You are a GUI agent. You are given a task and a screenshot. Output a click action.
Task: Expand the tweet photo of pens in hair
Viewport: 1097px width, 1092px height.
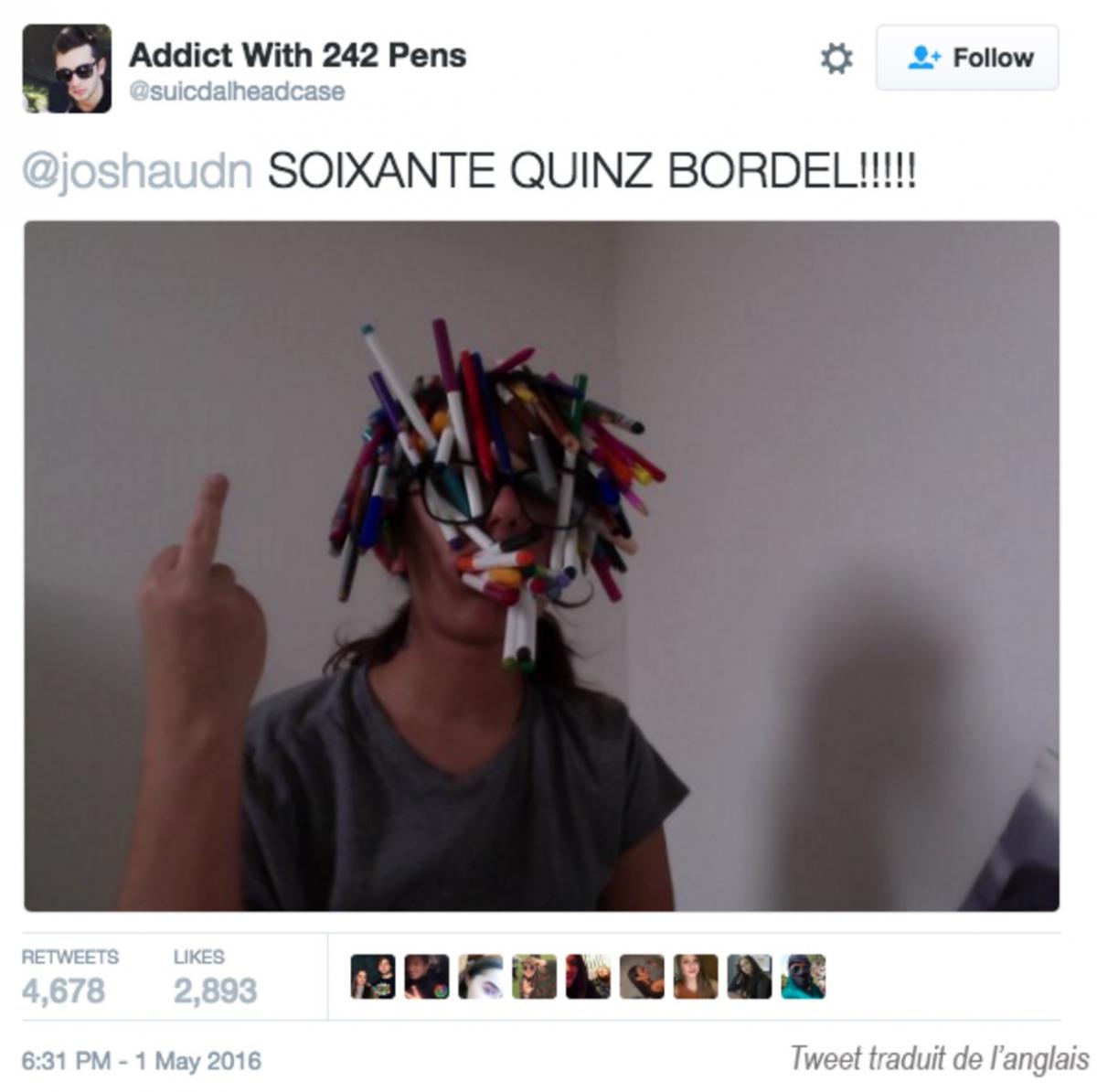(541, 565)
